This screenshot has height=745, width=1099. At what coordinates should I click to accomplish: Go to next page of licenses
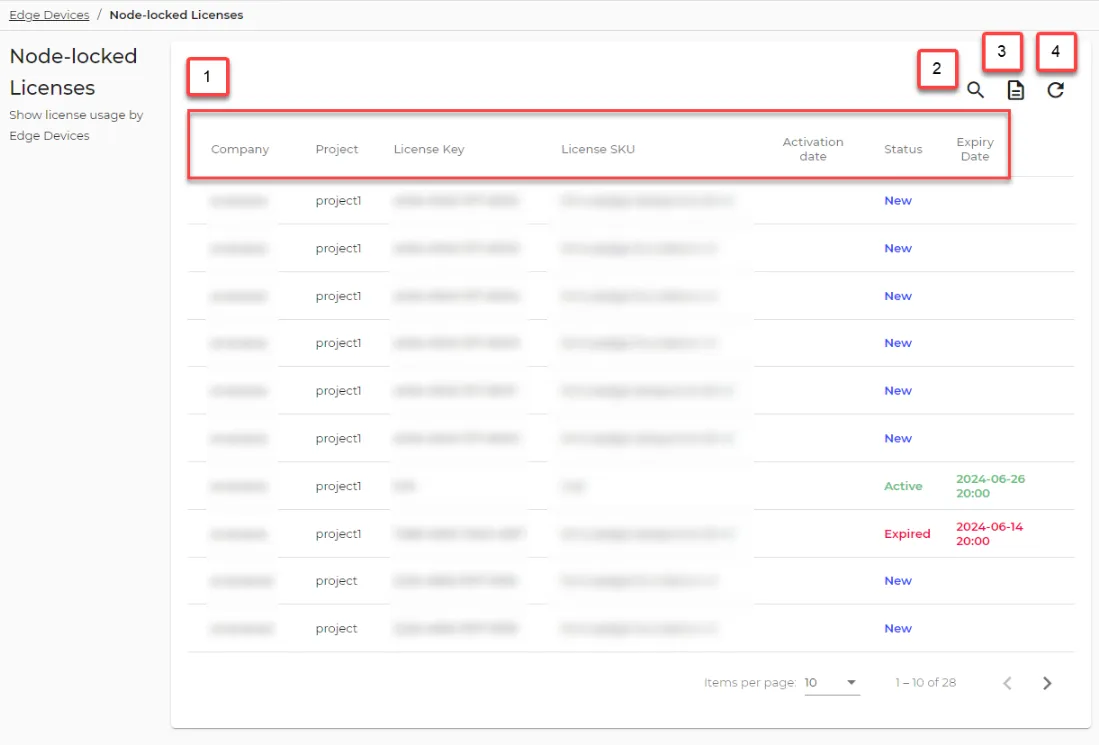(1046, 683)
